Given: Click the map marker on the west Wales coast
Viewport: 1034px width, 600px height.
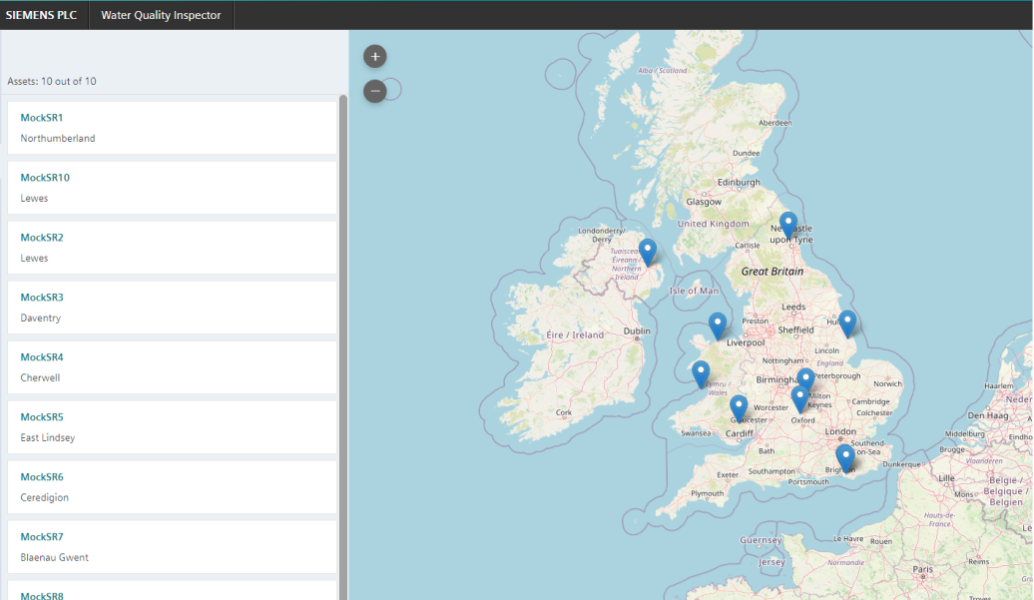Looking at the screenshot, I should pos(701,373).
